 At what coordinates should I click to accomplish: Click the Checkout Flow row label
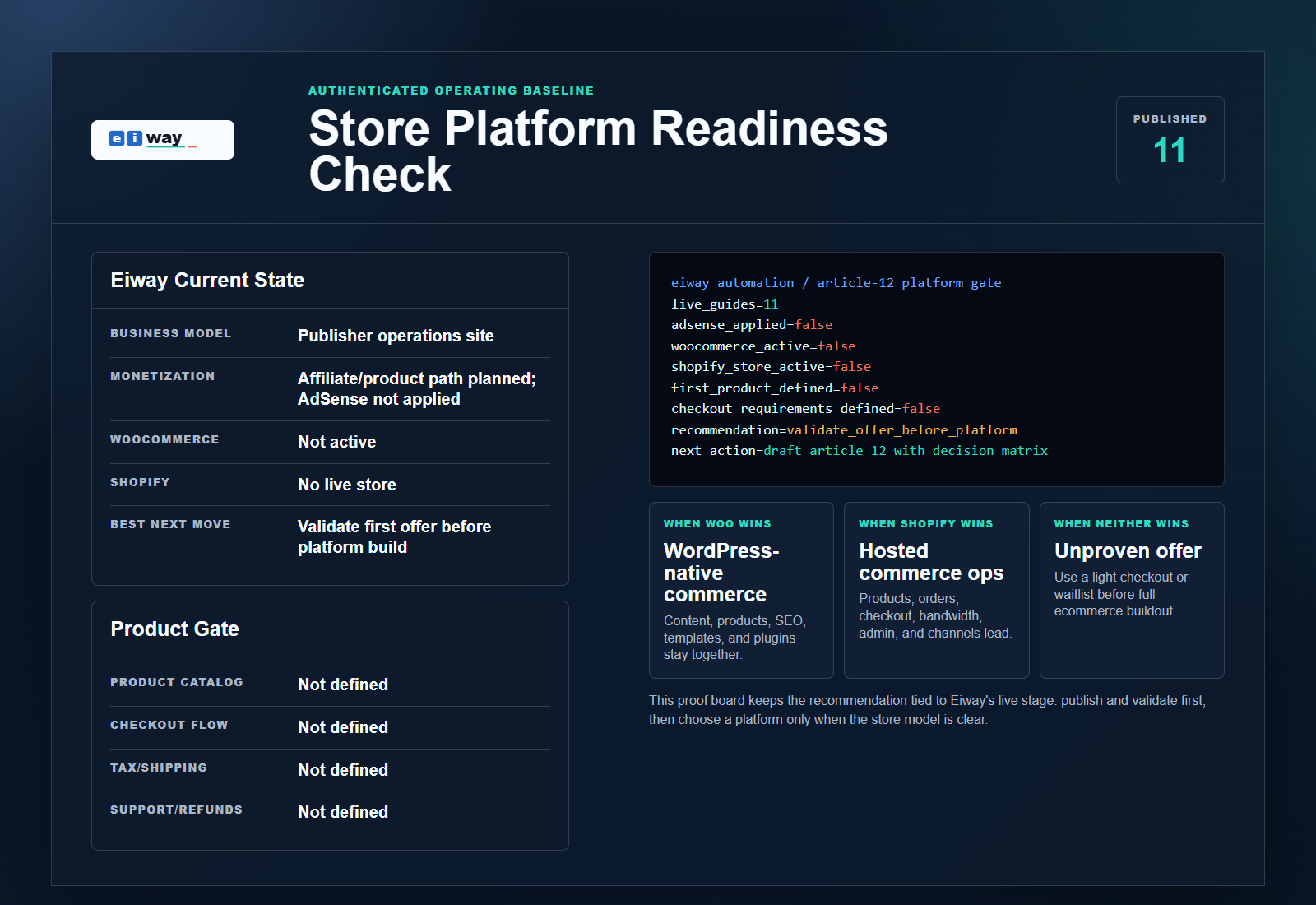[169, 725]
